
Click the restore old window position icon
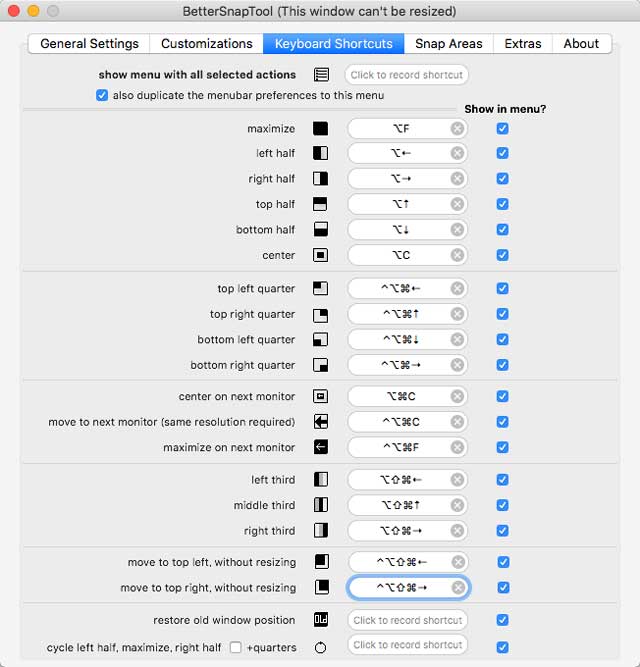320,620
